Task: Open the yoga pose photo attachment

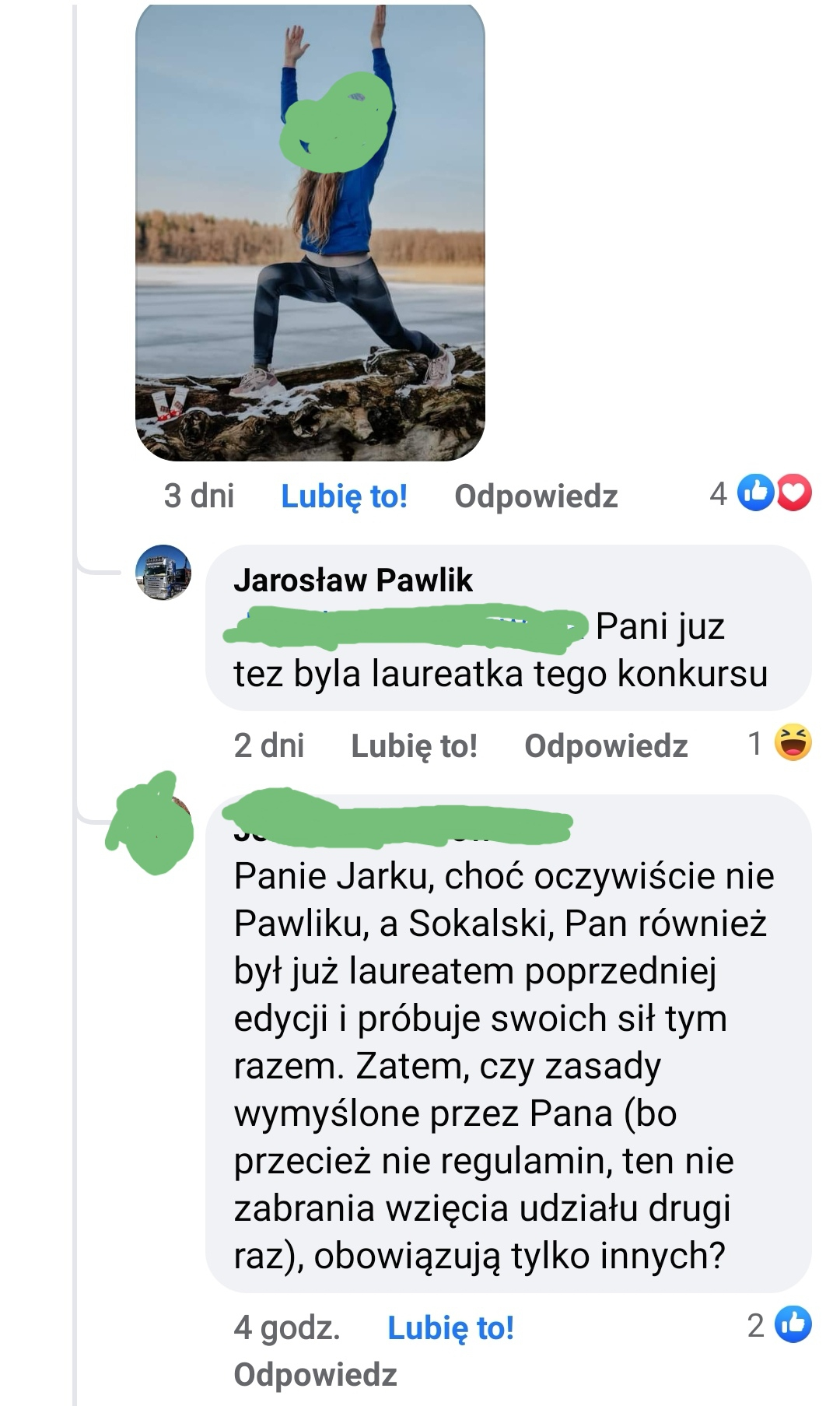Action: coord(310,232)
